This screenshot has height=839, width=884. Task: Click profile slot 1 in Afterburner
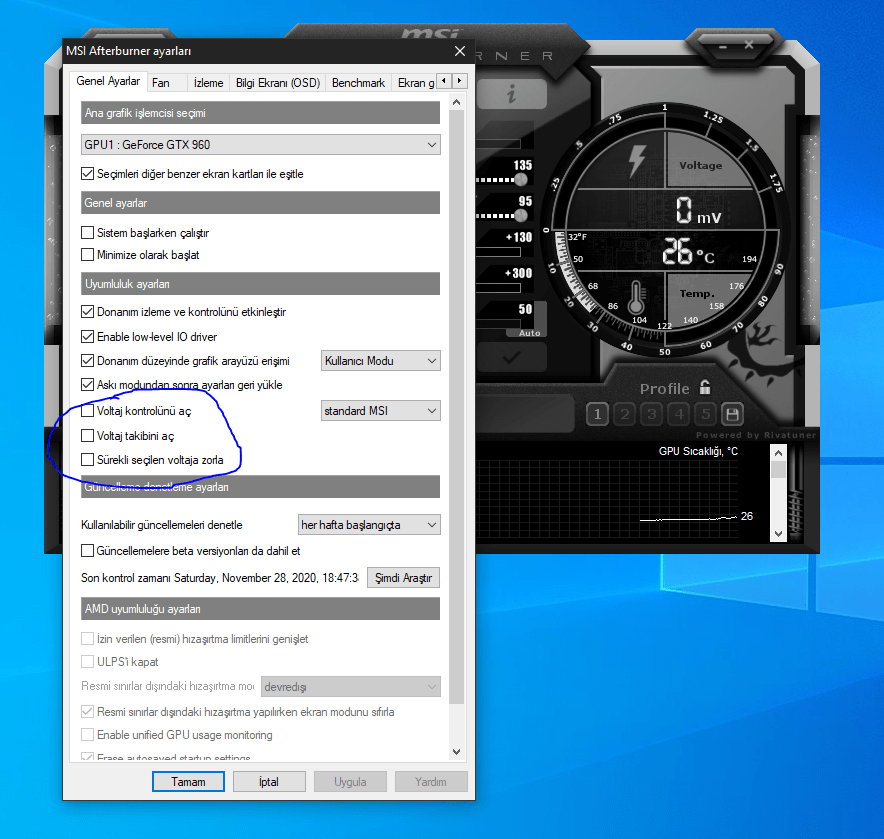point(598,415)
